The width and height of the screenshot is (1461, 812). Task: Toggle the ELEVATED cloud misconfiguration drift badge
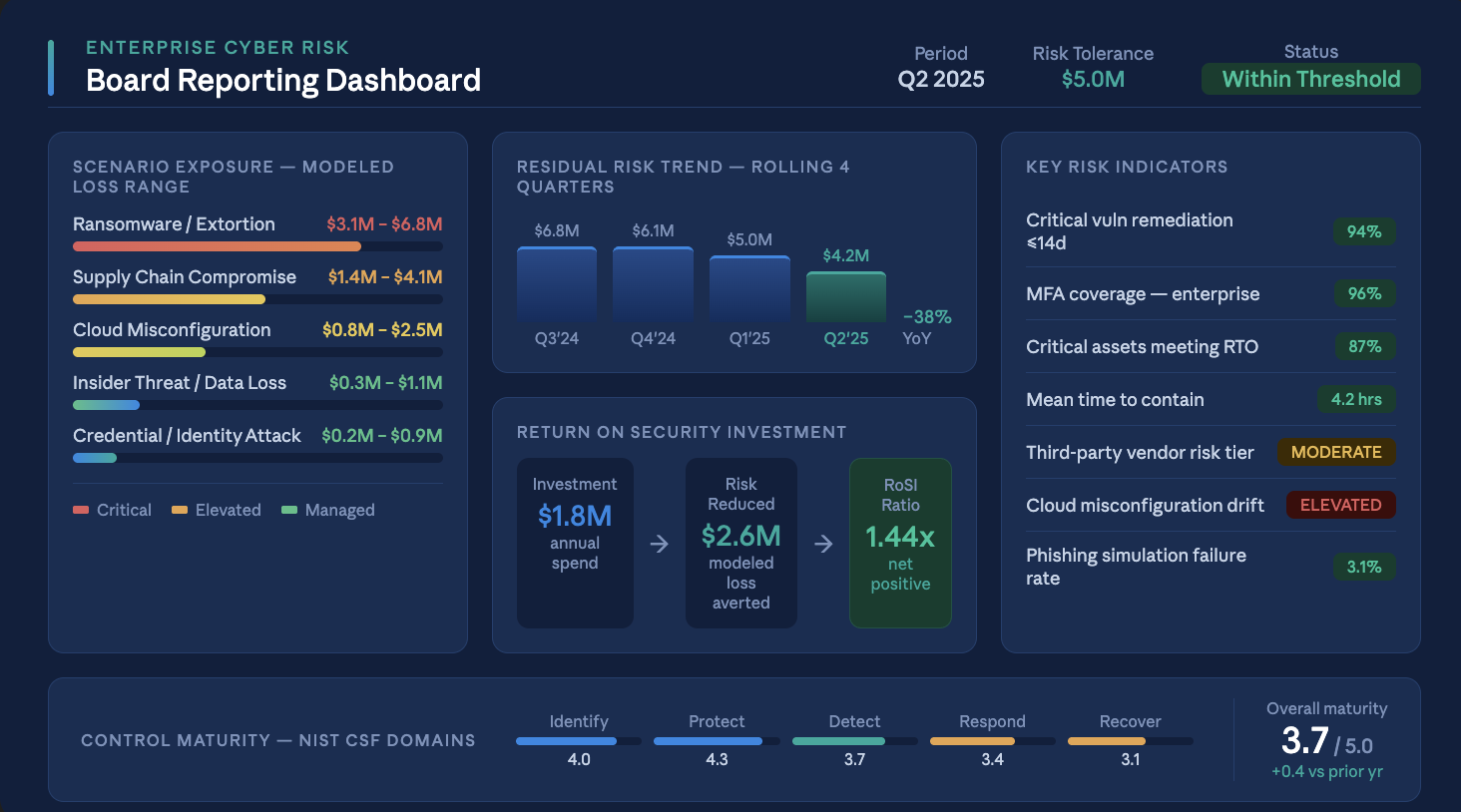click(x=1340, y=504)
